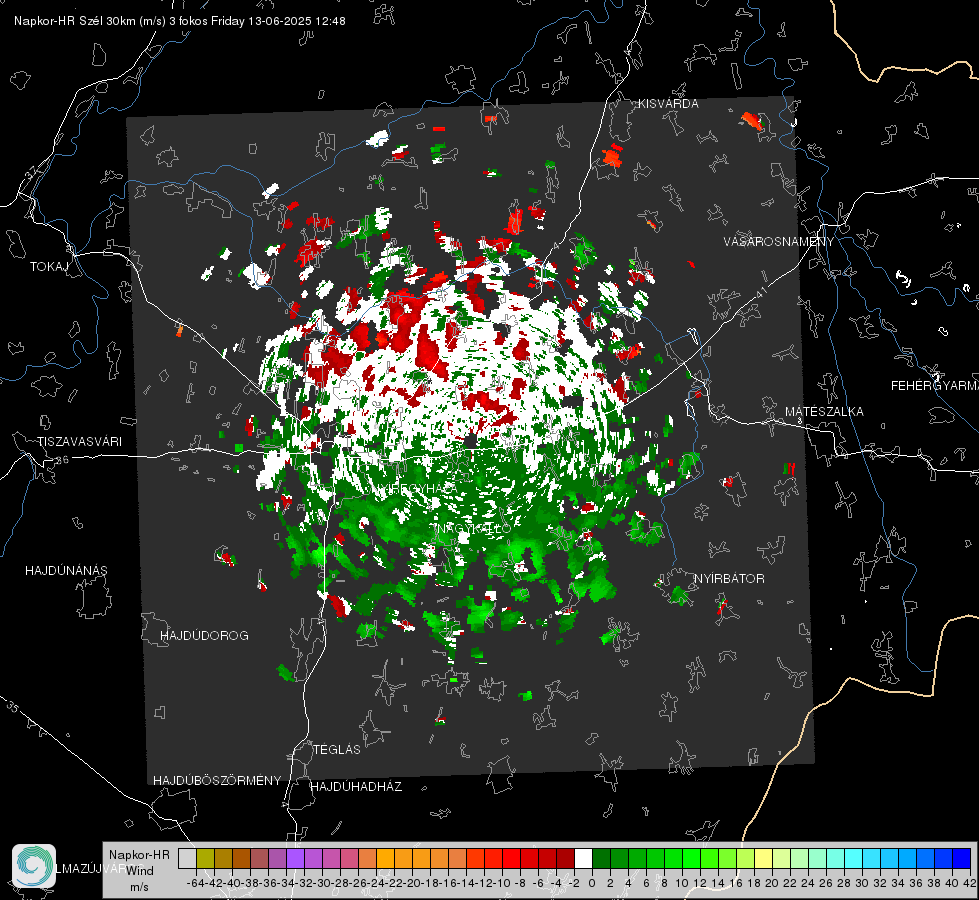Screen dimensions: 979x900
Task: Click the NYÍRBÁTOR town label
Action: (729, 579)
